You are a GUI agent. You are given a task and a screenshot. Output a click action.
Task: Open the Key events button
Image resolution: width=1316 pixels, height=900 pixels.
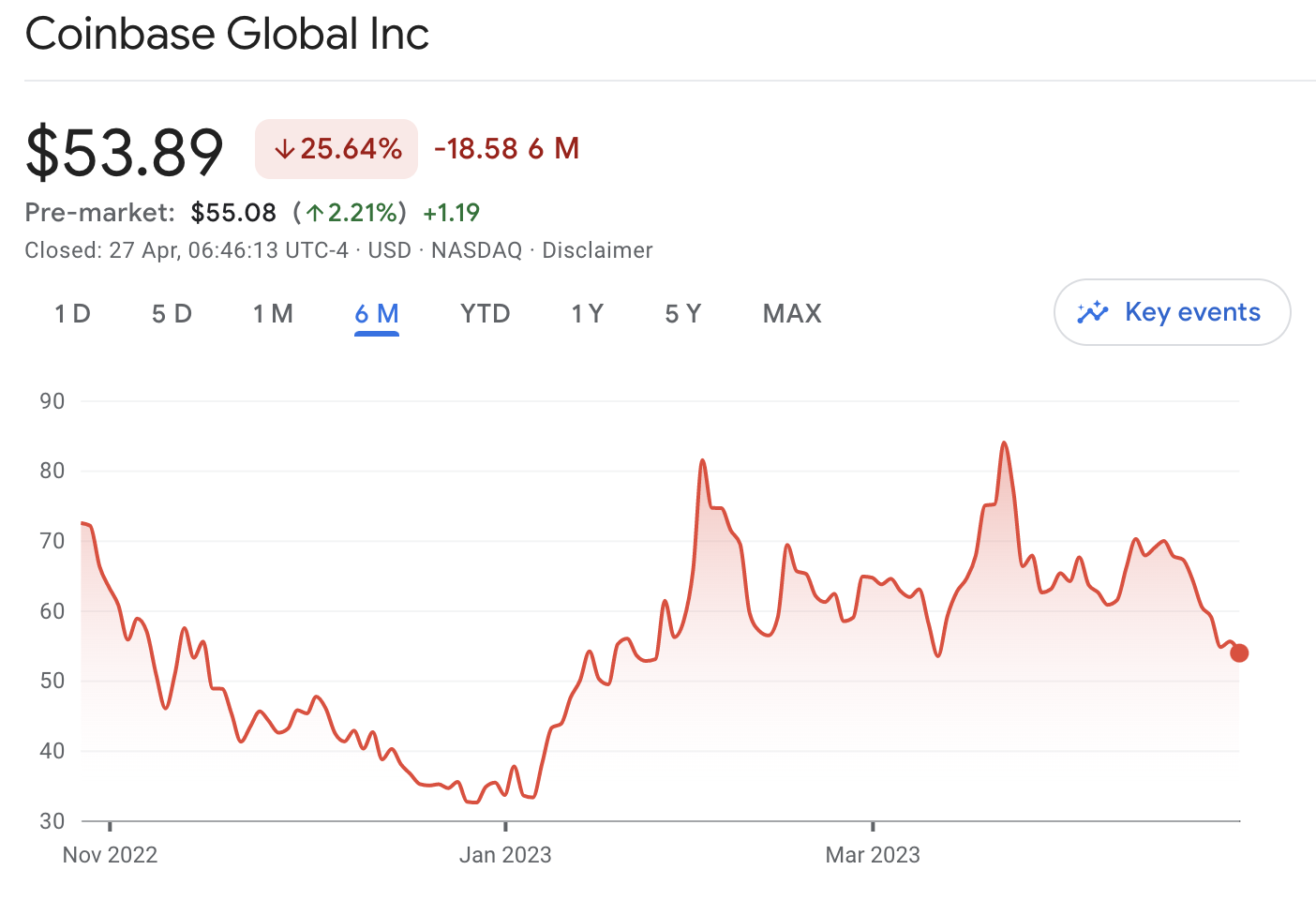click(1172, 312)
